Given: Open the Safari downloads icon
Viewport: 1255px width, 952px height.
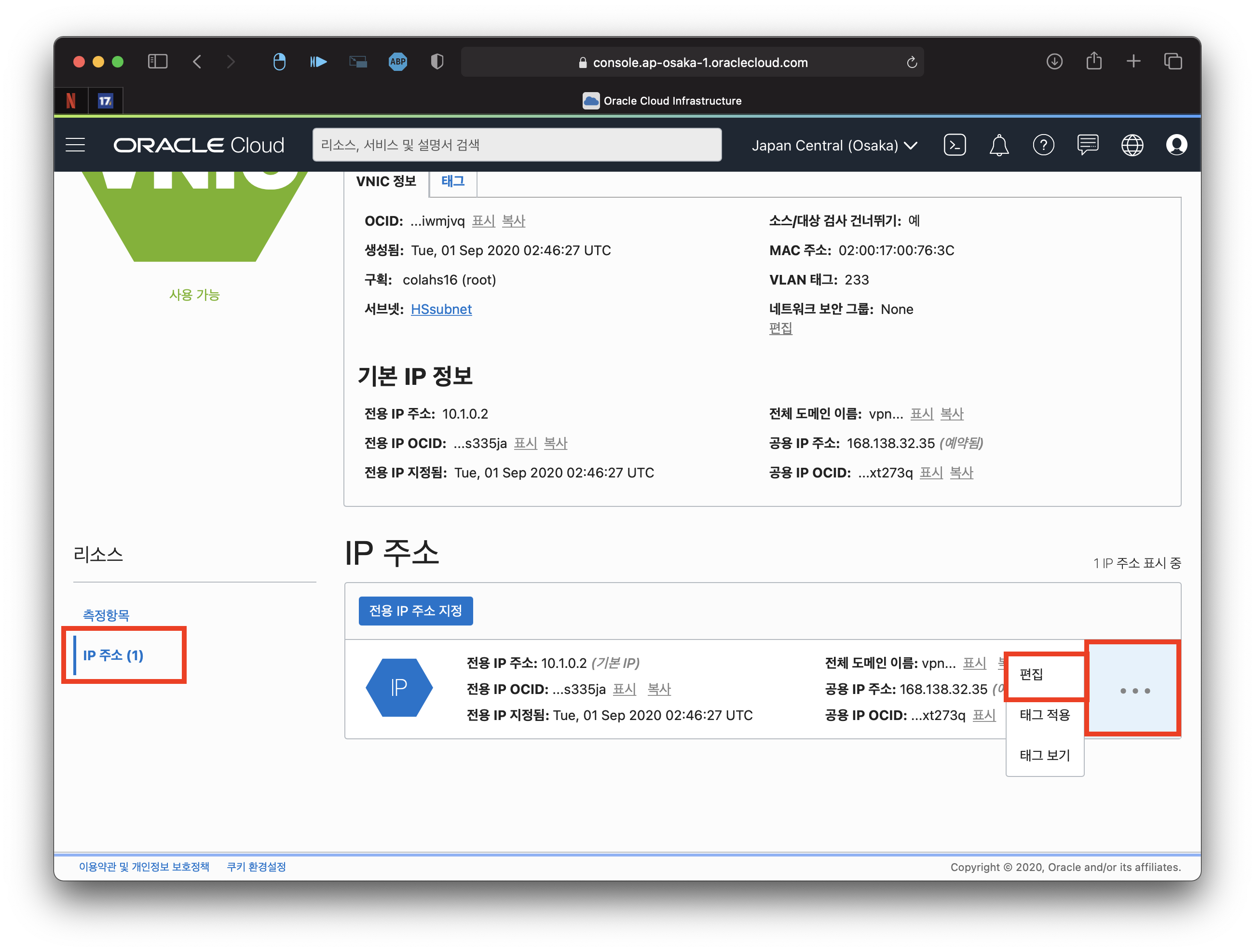Looking at the screenshot, I should coord(1054,62).
